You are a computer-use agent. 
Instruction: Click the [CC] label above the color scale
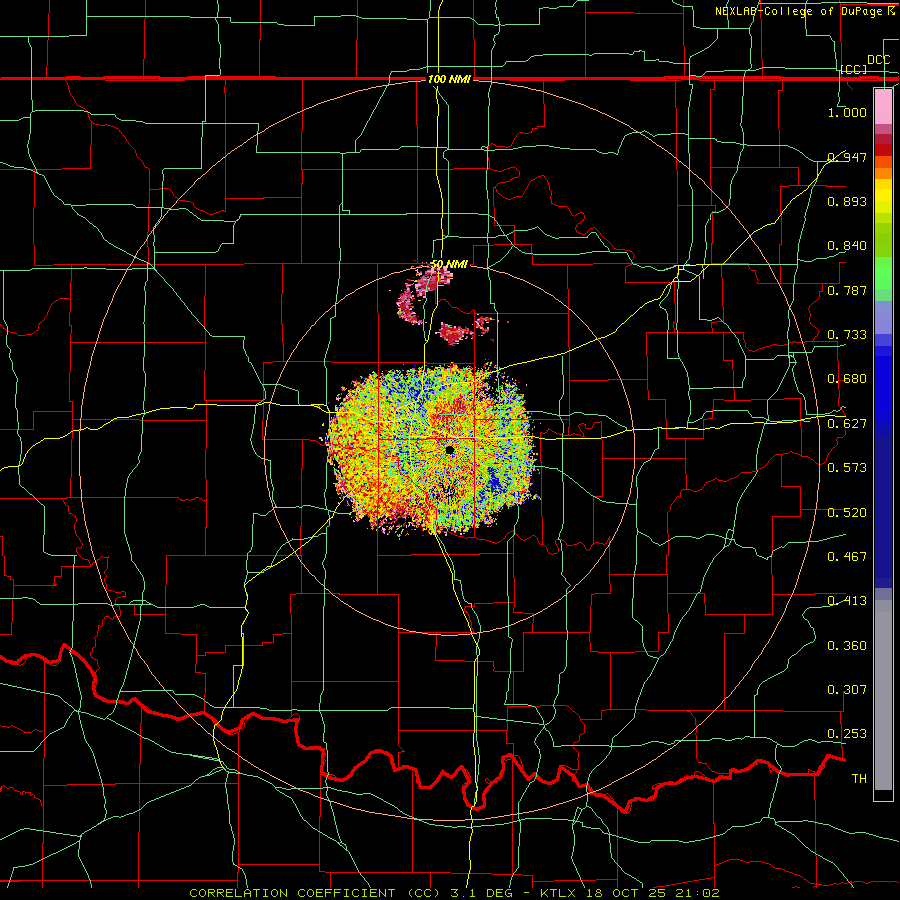point(854,69)
